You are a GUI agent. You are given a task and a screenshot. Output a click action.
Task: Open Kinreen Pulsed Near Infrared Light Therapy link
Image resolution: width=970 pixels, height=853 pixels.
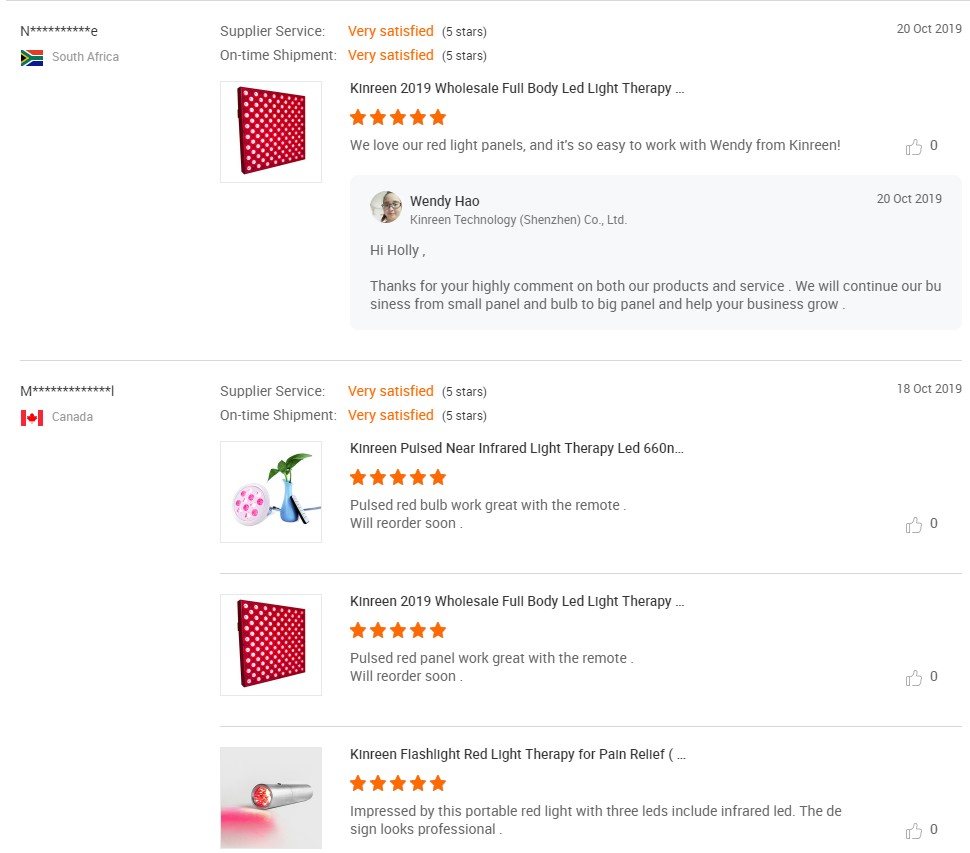point(517,448)
